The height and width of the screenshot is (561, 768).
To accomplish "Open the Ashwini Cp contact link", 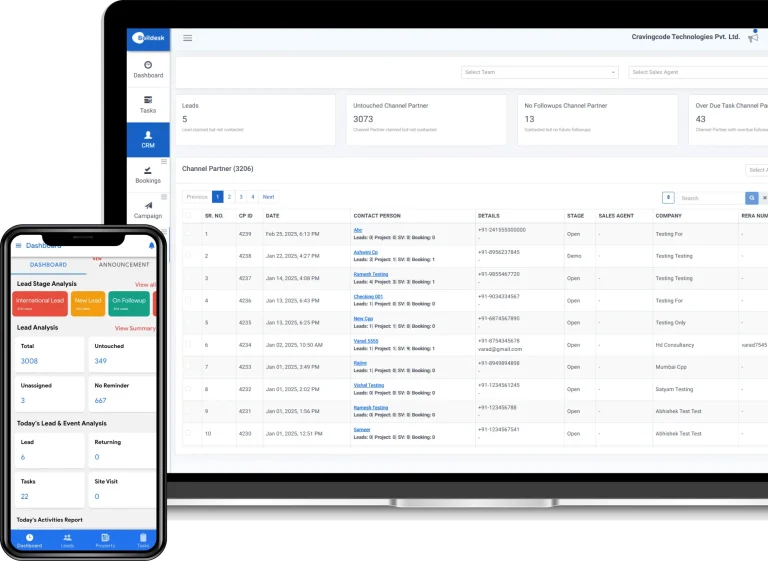I will pyautogui.click(x=363, y=252).
